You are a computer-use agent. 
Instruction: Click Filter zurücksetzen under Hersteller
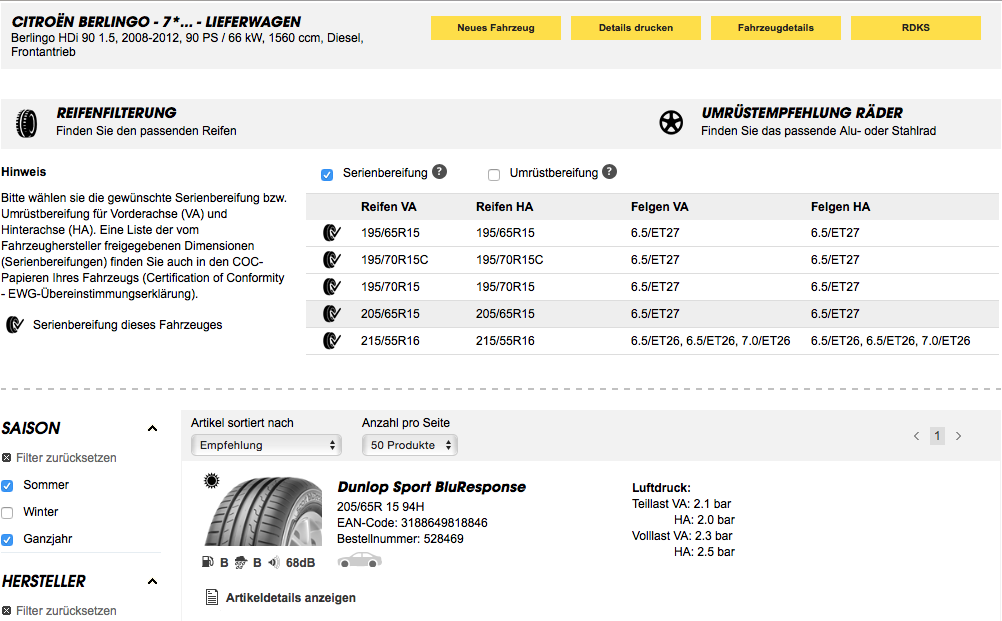[x=66, y=611]
